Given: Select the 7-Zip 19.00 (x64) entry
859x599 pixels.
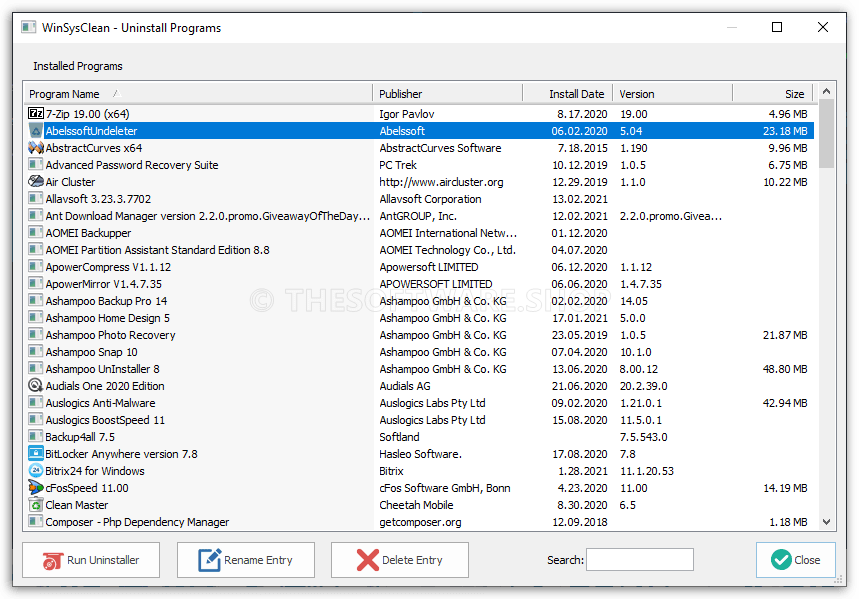Looking at the screenshot, I should (421, 113).
